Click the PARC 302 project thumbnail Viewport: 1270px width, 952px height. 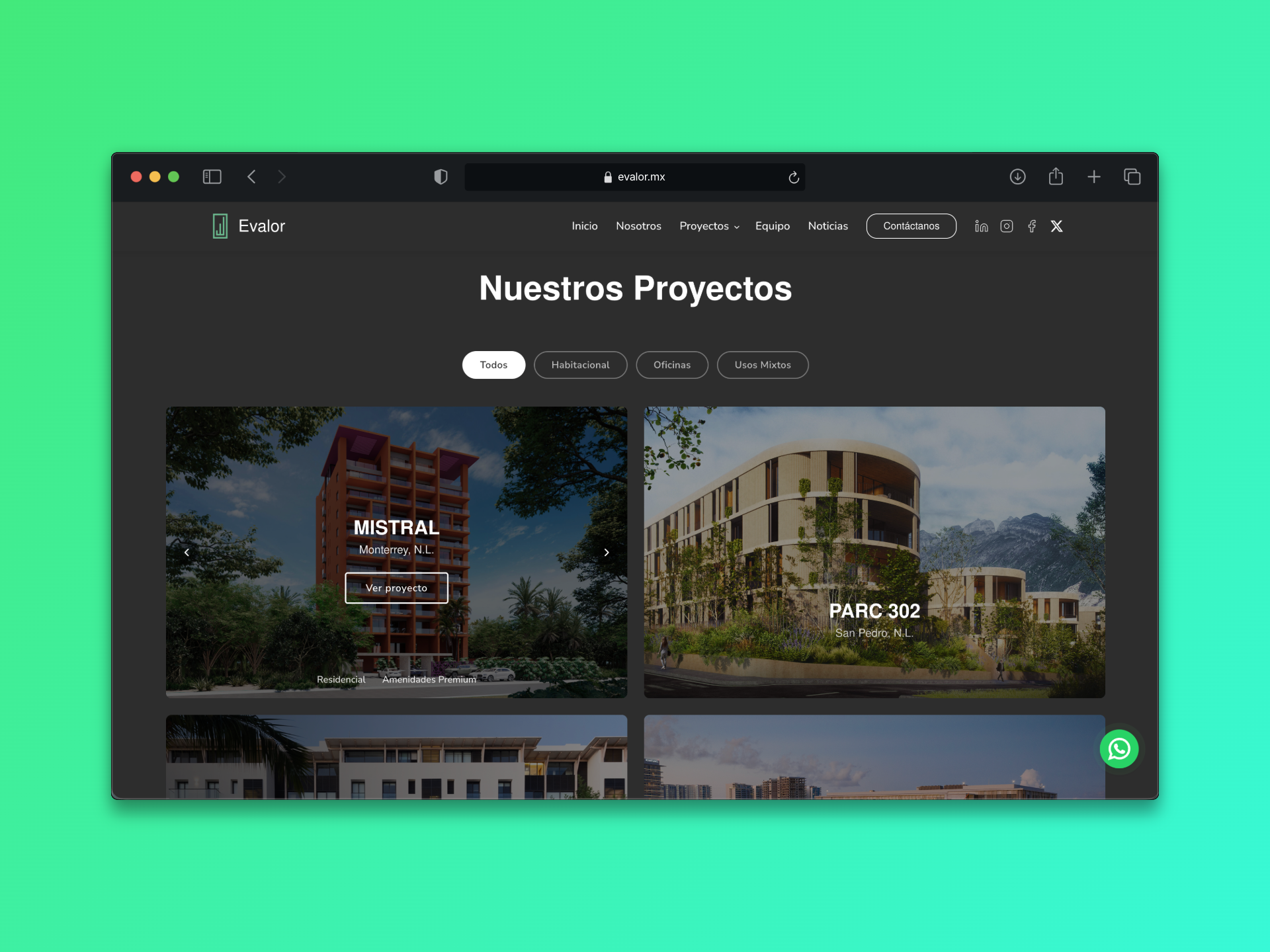coord(874,552)
